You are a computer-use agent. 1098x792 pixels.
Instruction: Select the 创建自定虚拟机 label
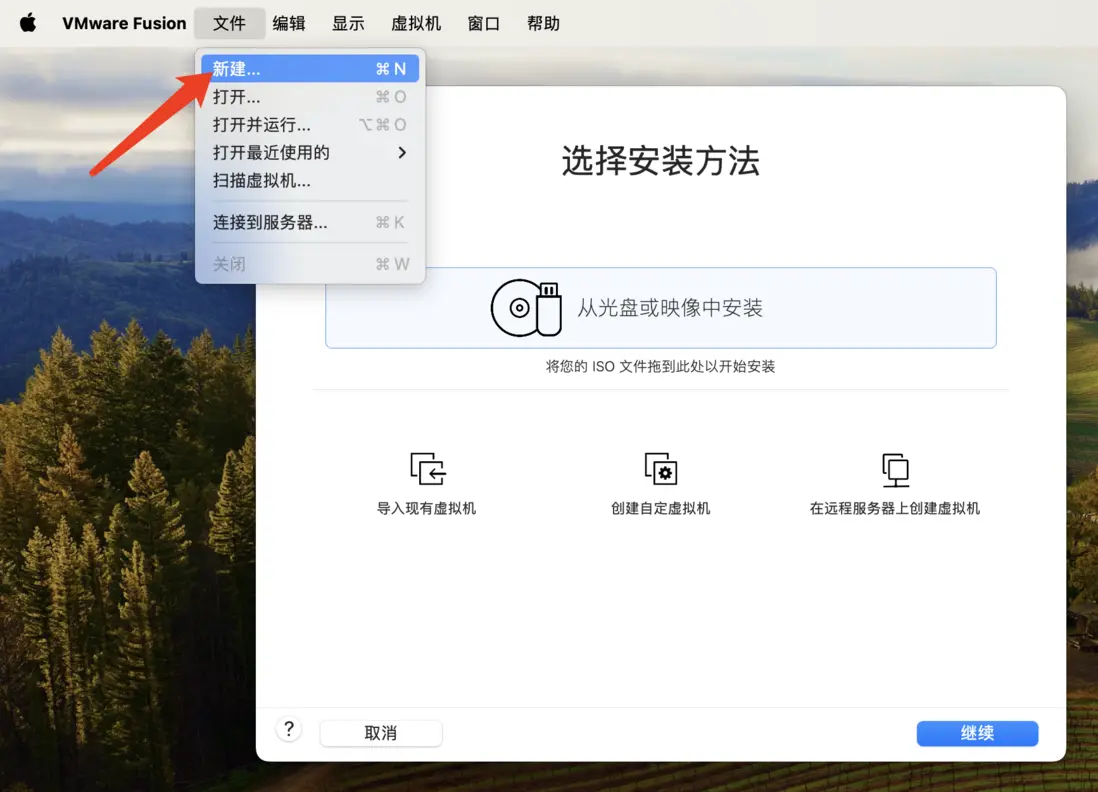point(660,508)
